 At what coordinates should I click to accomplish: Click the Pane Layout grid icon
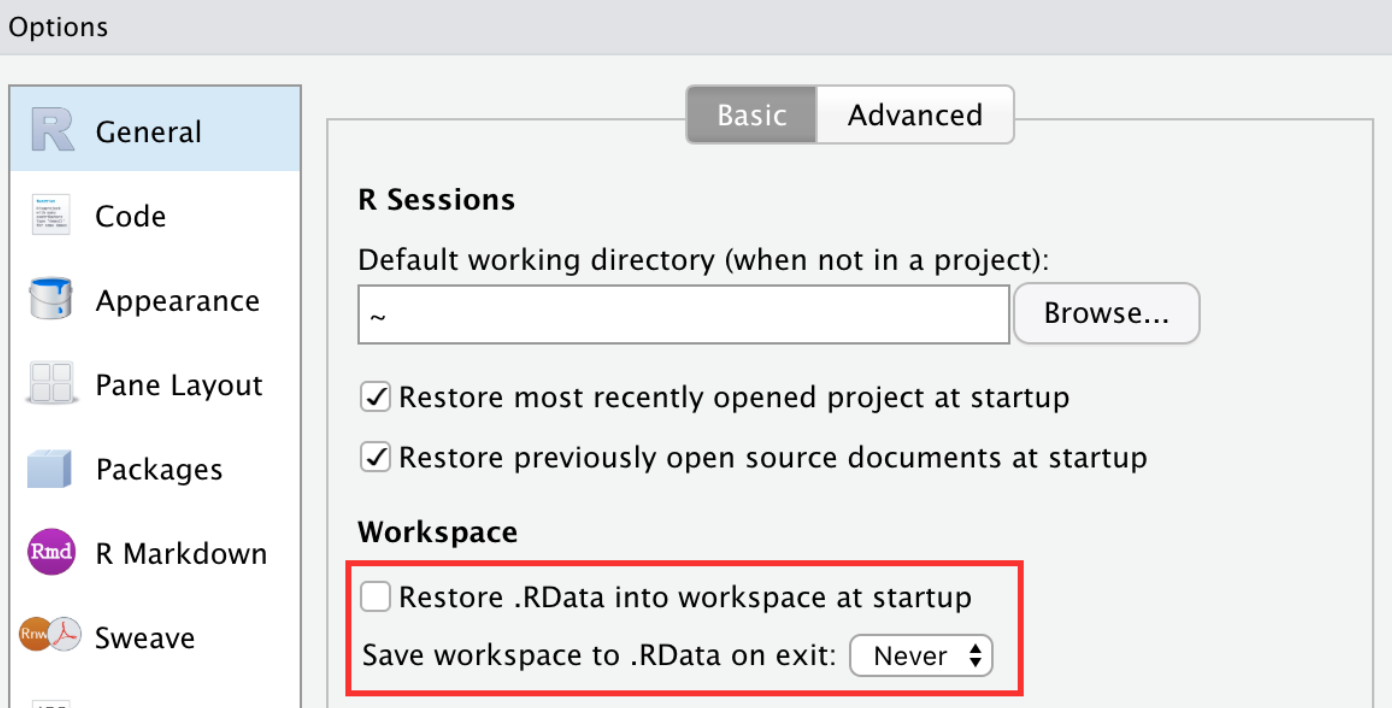[x=51, y=384]
